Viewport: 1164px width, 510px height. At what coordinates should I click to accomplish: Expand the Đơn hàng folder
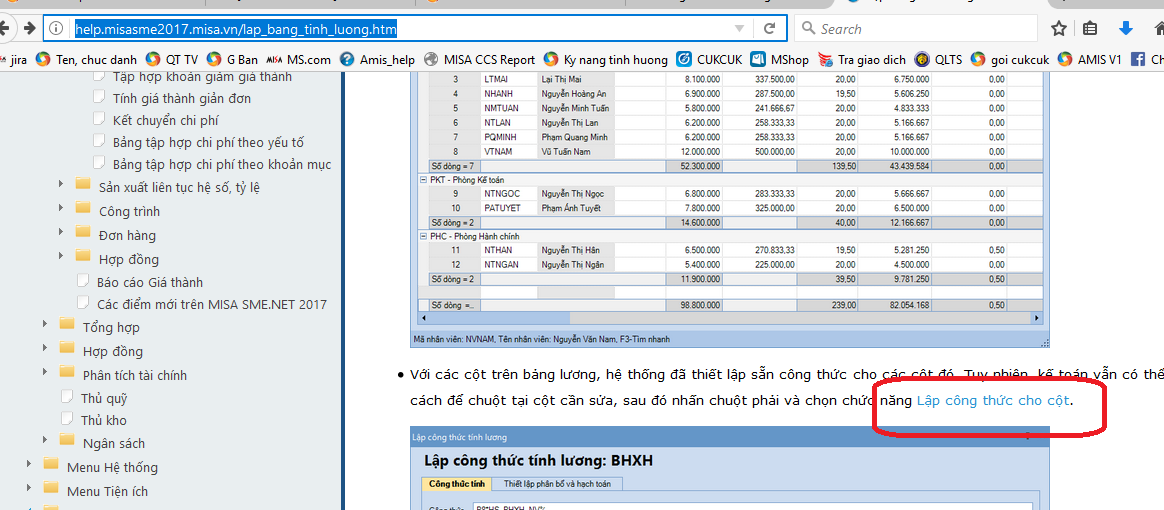click(x=61, y=234)
